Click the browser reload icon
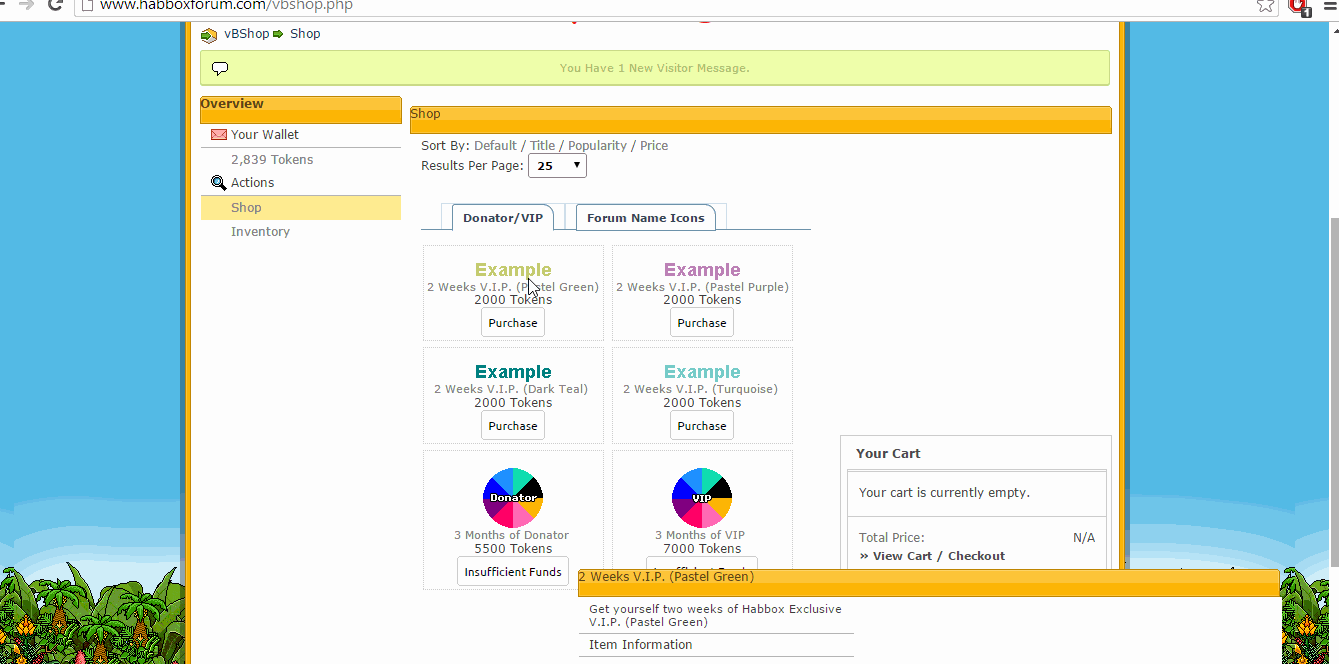This screenshot has height=664, width=1339. coord(55,5)
